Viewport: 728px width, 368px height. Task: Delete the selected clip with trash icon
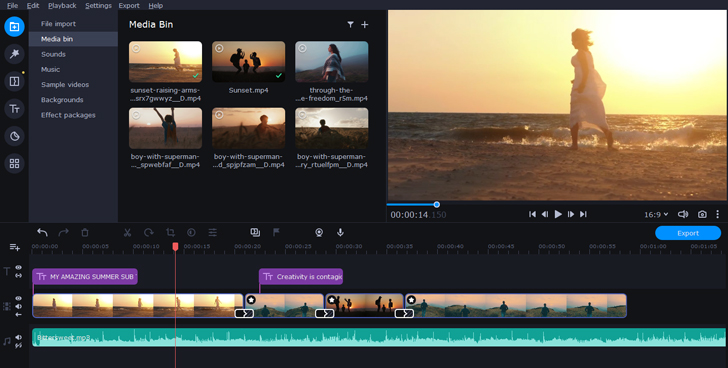point(84,232)
